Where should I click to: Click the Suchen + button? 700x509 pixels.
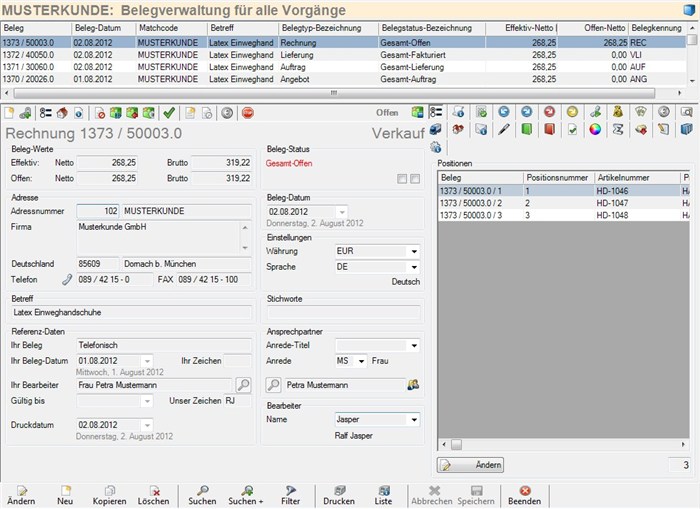pos(246,496)
